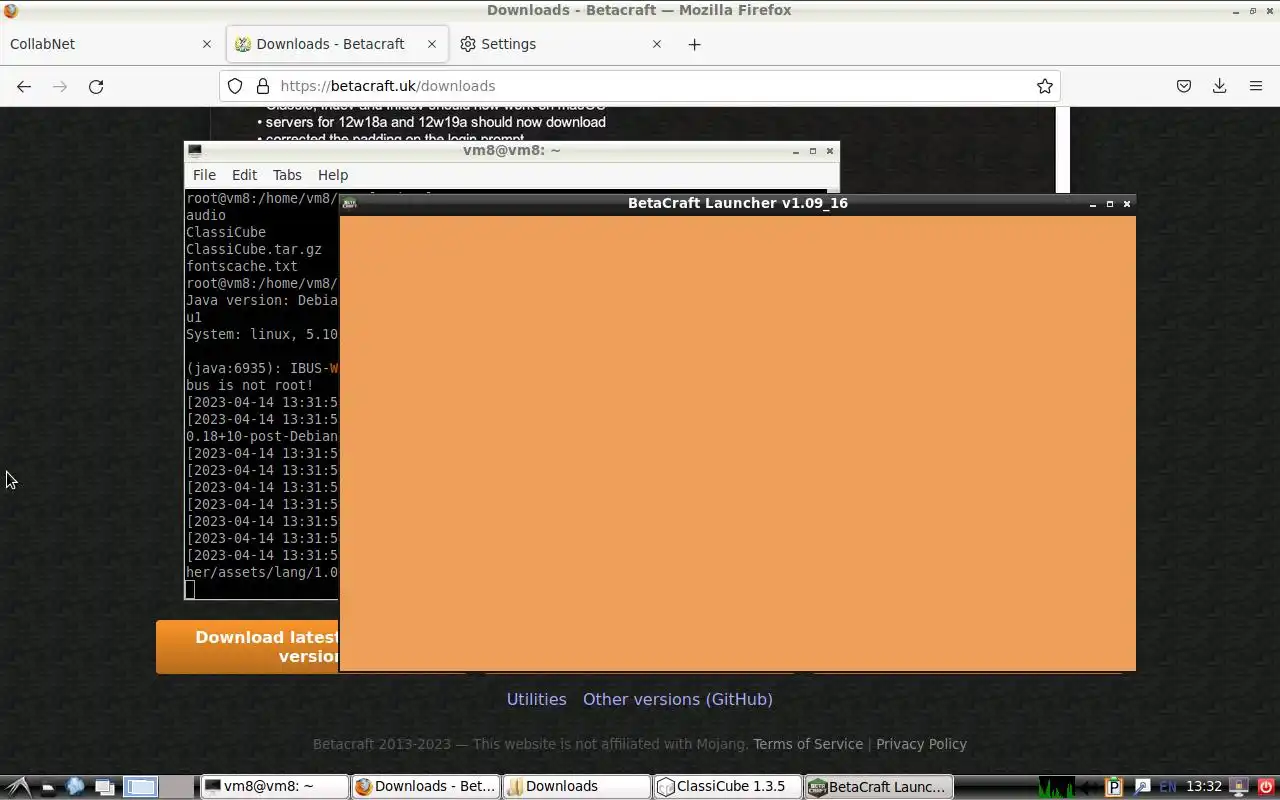Open the terminal Tabs menu
This screenshot has width=1280, height=800.
[x=287, y=175]
